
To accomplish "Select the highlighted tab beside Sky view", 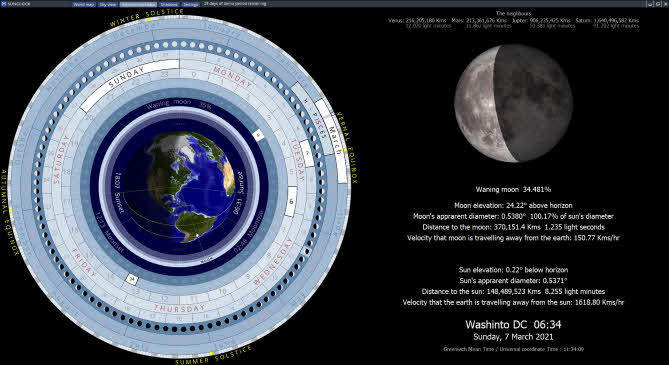I will tap(139, 4).
